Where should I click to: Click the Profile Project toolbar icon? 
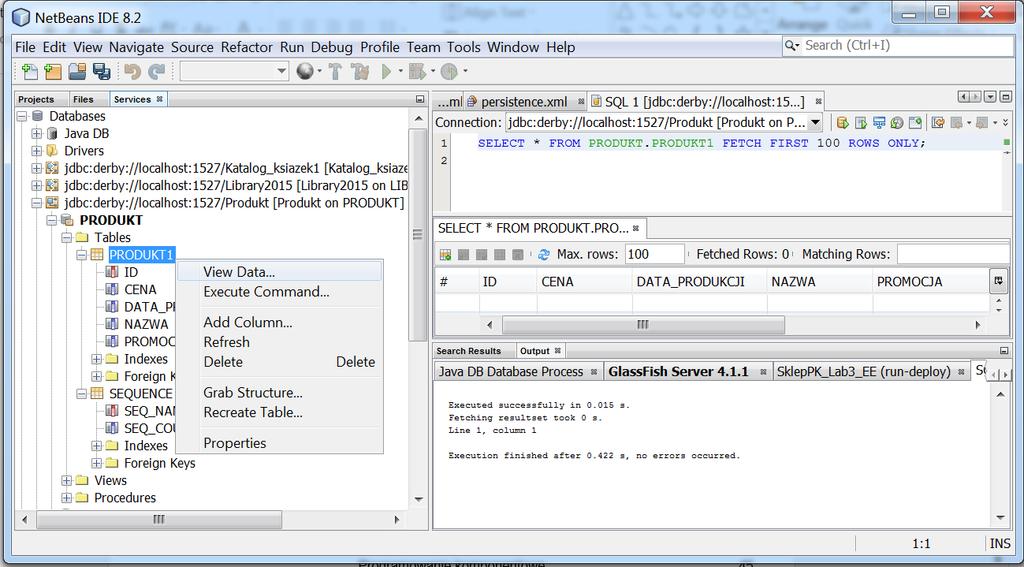449,71
